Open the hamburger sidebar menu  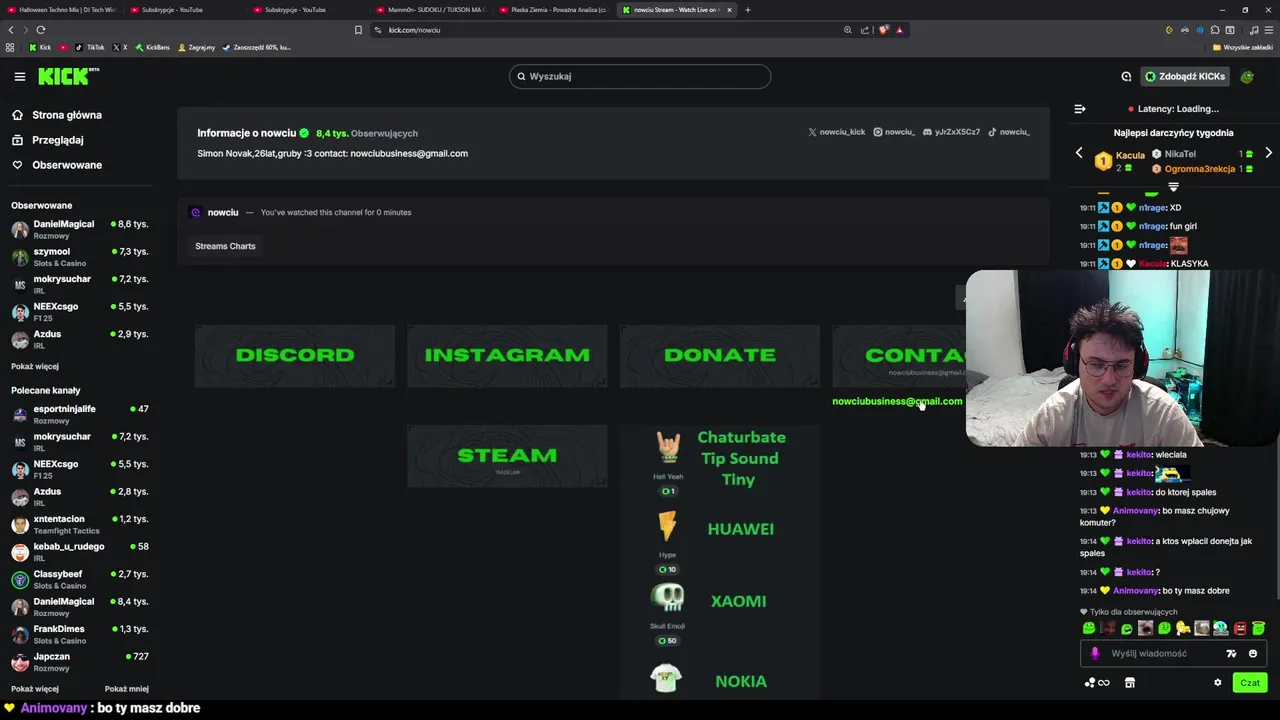coord(19,76)
